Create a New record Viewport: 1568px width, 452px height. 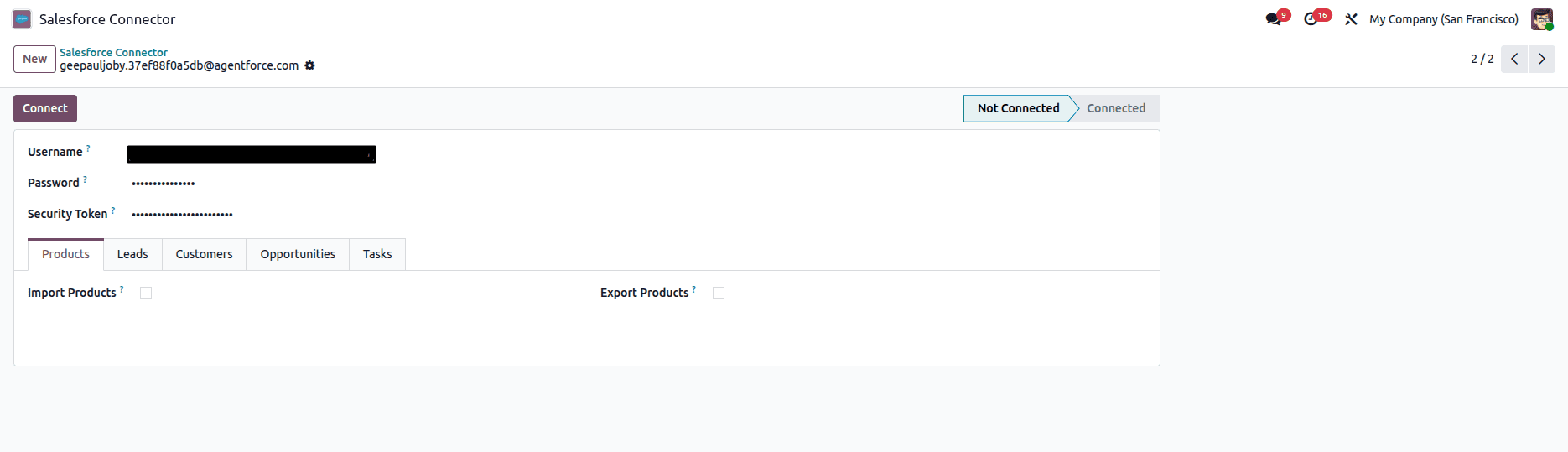tap(34, 59)
